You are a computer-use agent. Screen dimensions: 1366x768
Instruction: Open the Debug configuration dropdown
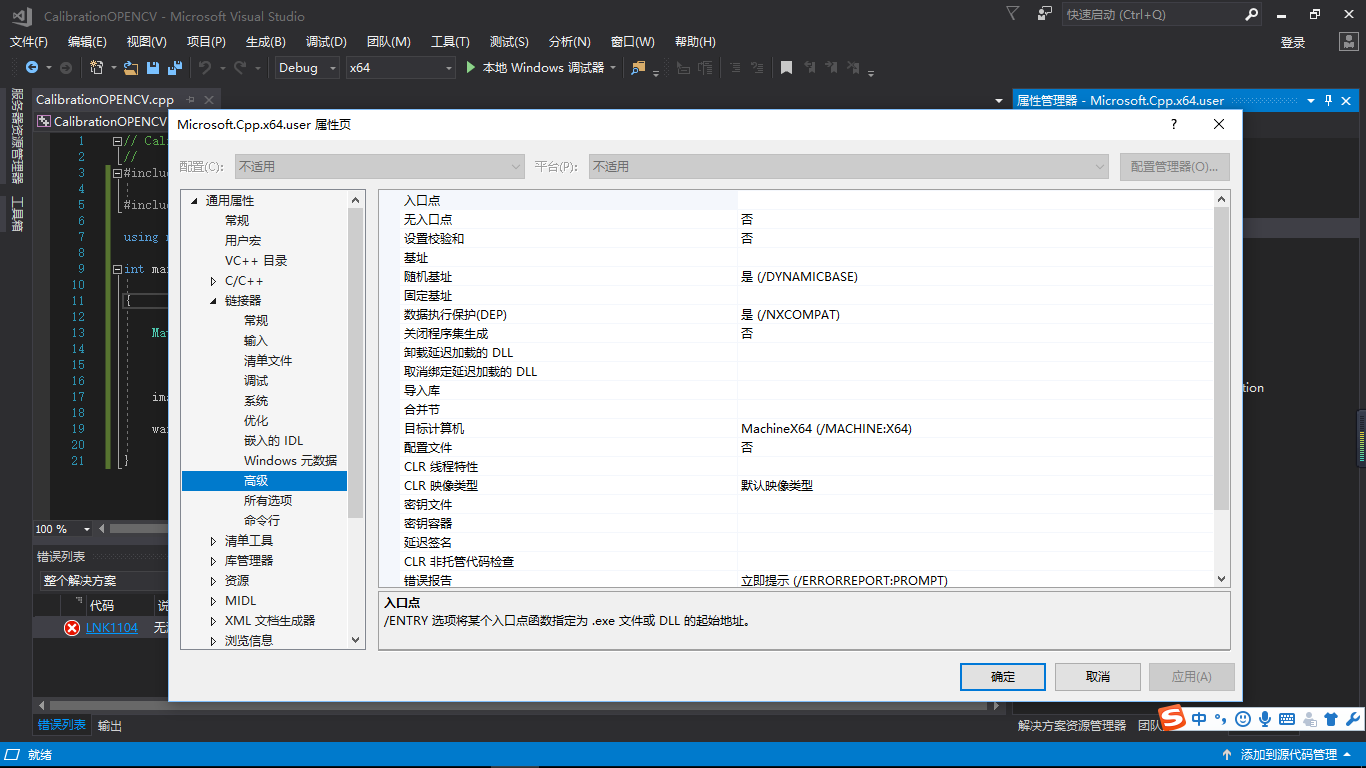(x=305, y=68)
